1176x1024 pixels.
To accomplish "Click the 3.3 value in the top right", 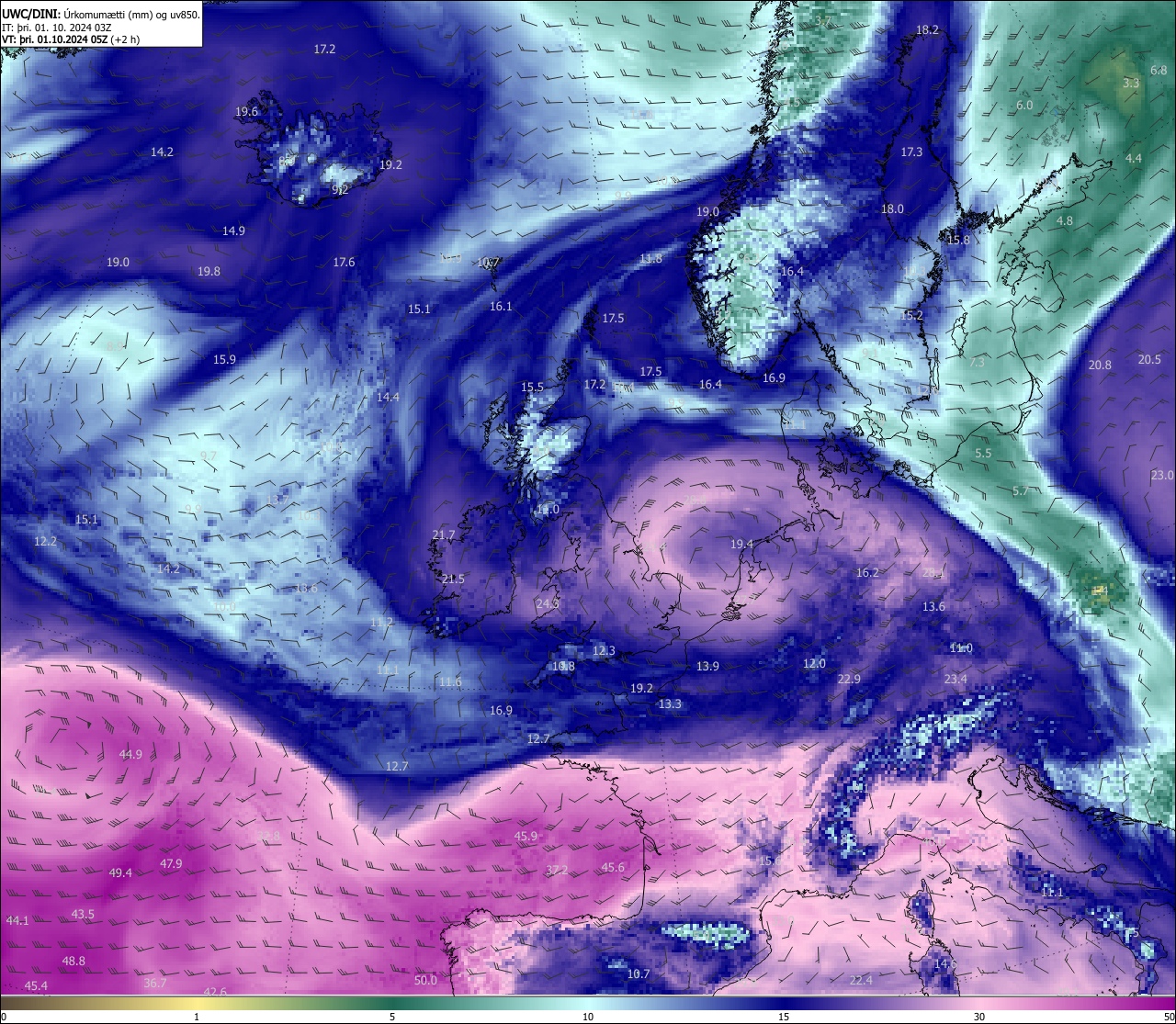I will point(1131,83).
